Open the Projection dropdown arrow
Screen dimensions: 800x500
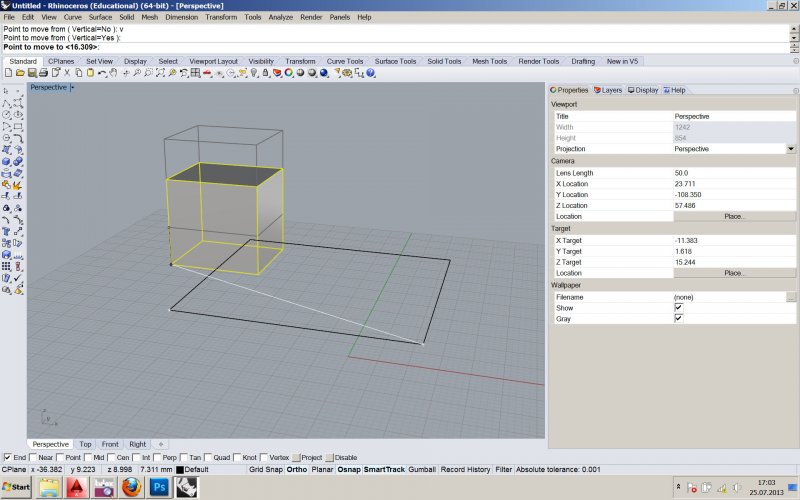[x=790, y=148]
